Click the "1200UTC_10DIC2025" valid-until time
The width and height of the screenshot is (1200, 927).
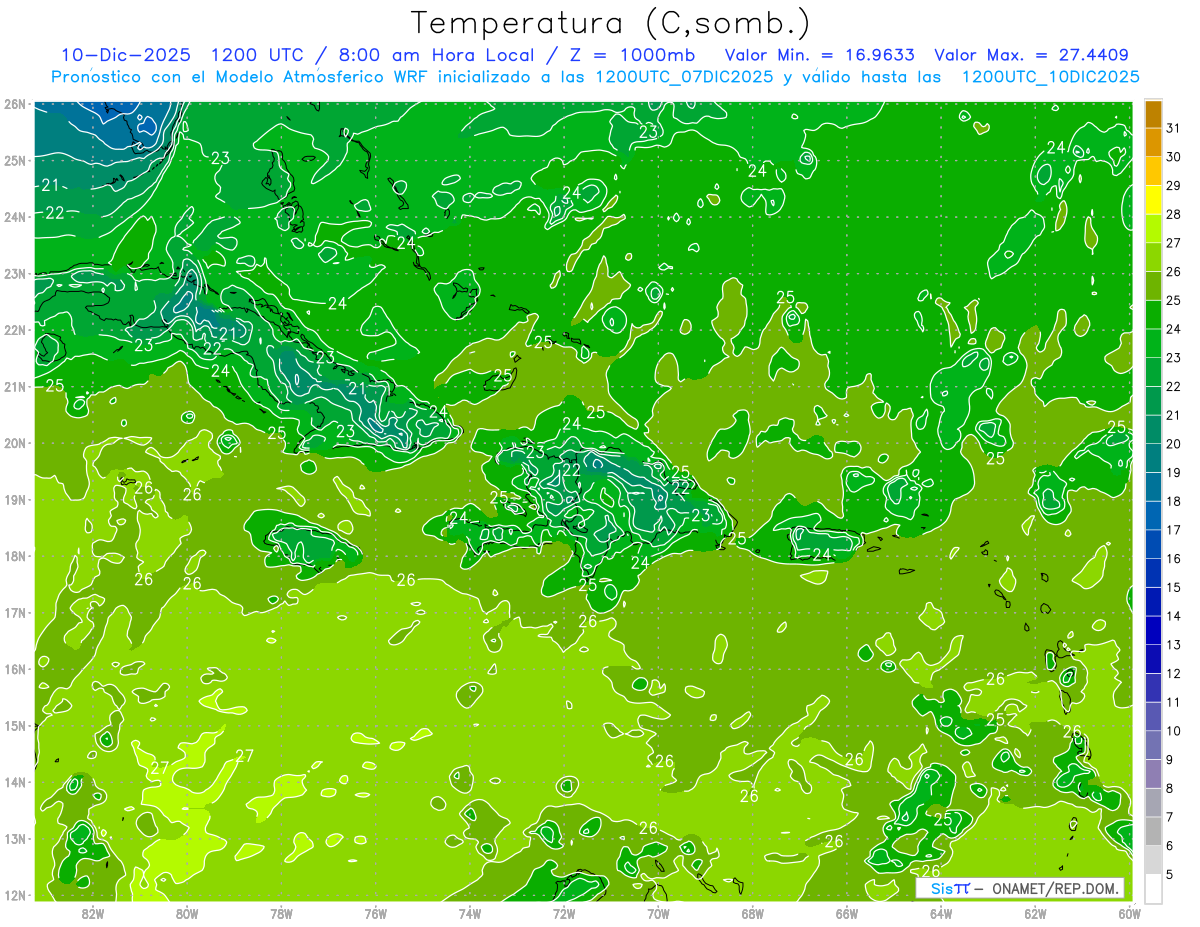(1050, 76)
